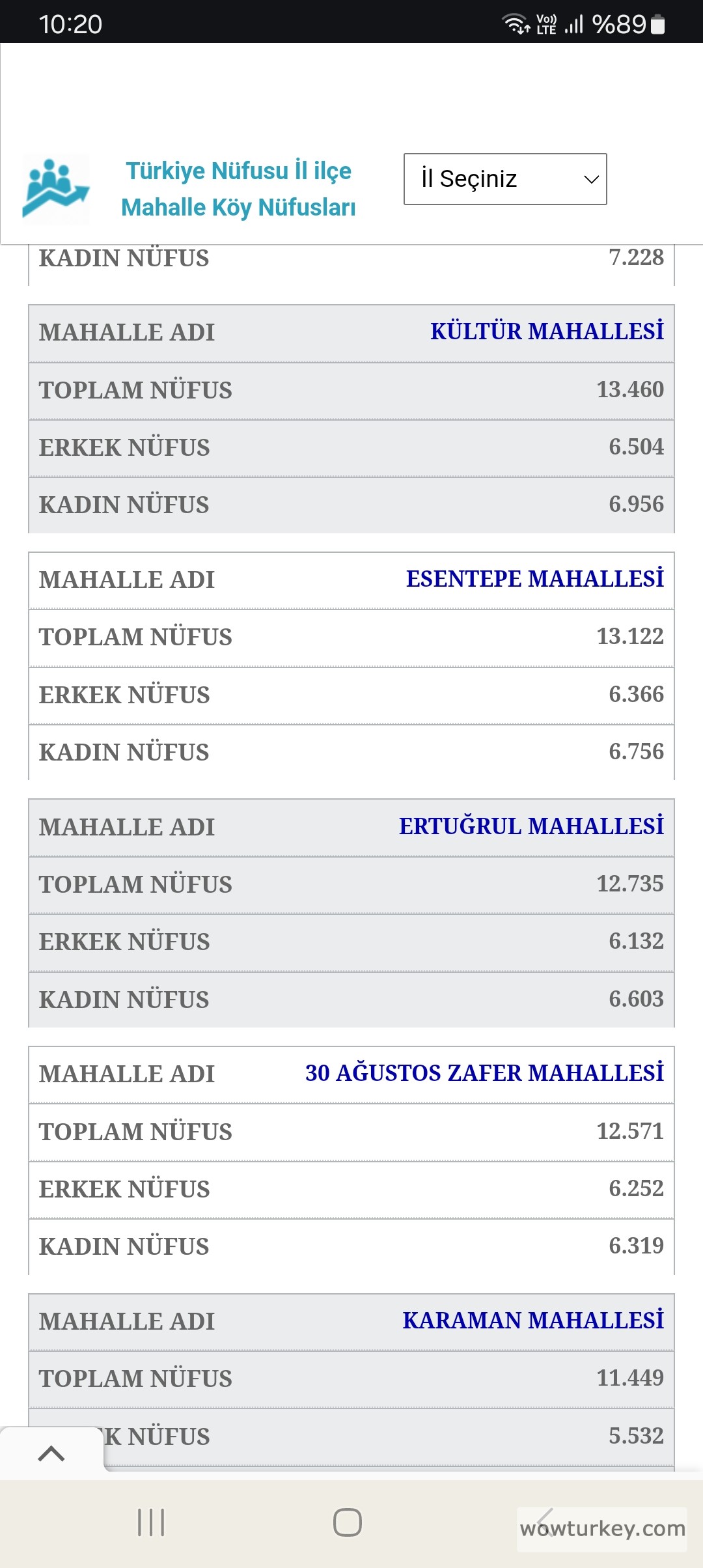Tap the mobile signal strength icon
This screenshot has height=1568, width=703.
574,25
